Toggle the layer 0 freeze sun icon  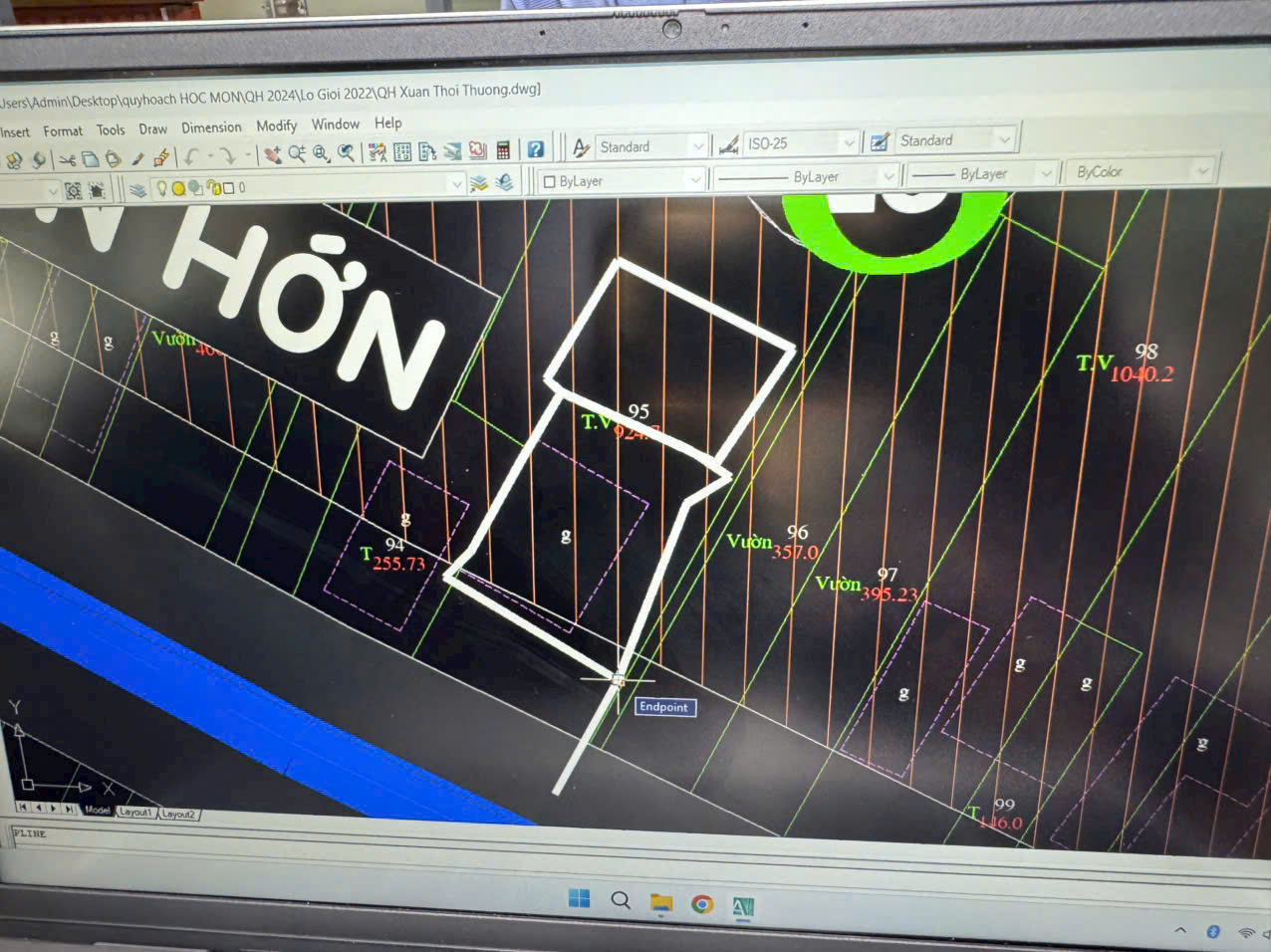coord(178,188)
